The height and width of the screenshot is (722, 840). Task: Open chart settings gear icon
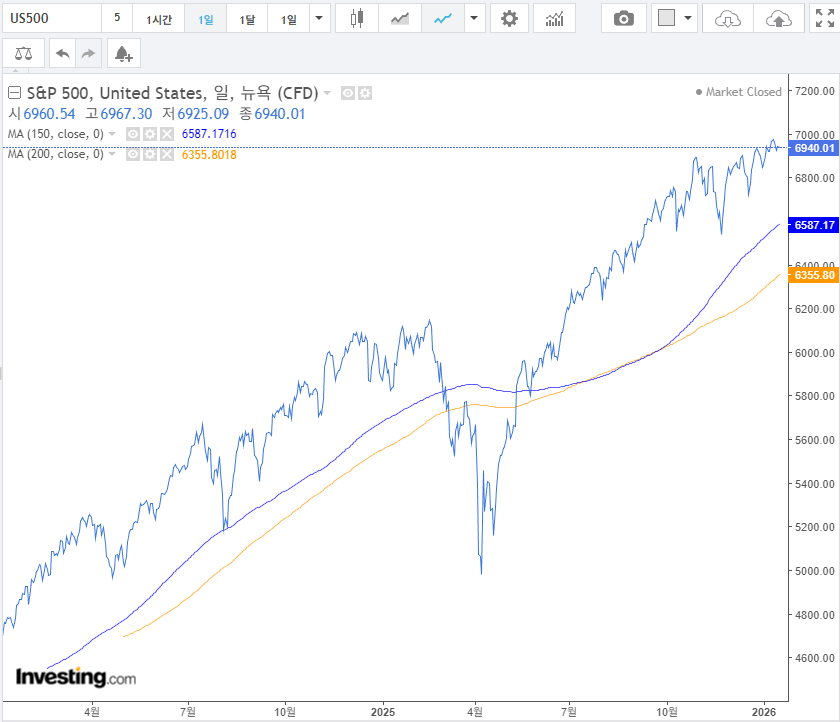point(509,18)
